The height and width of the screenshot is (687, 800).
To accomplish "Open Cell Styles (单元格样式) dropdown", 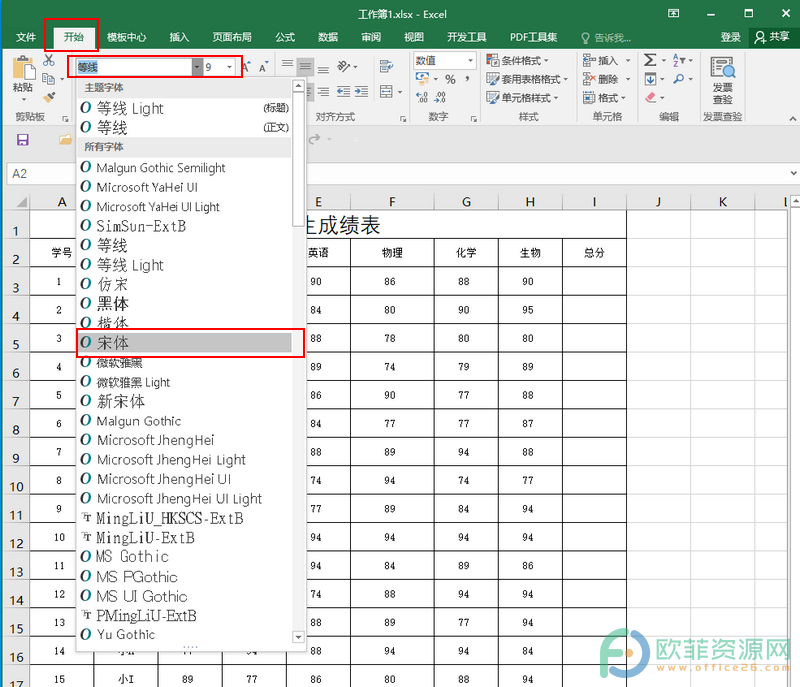I will tap(522, 97).
